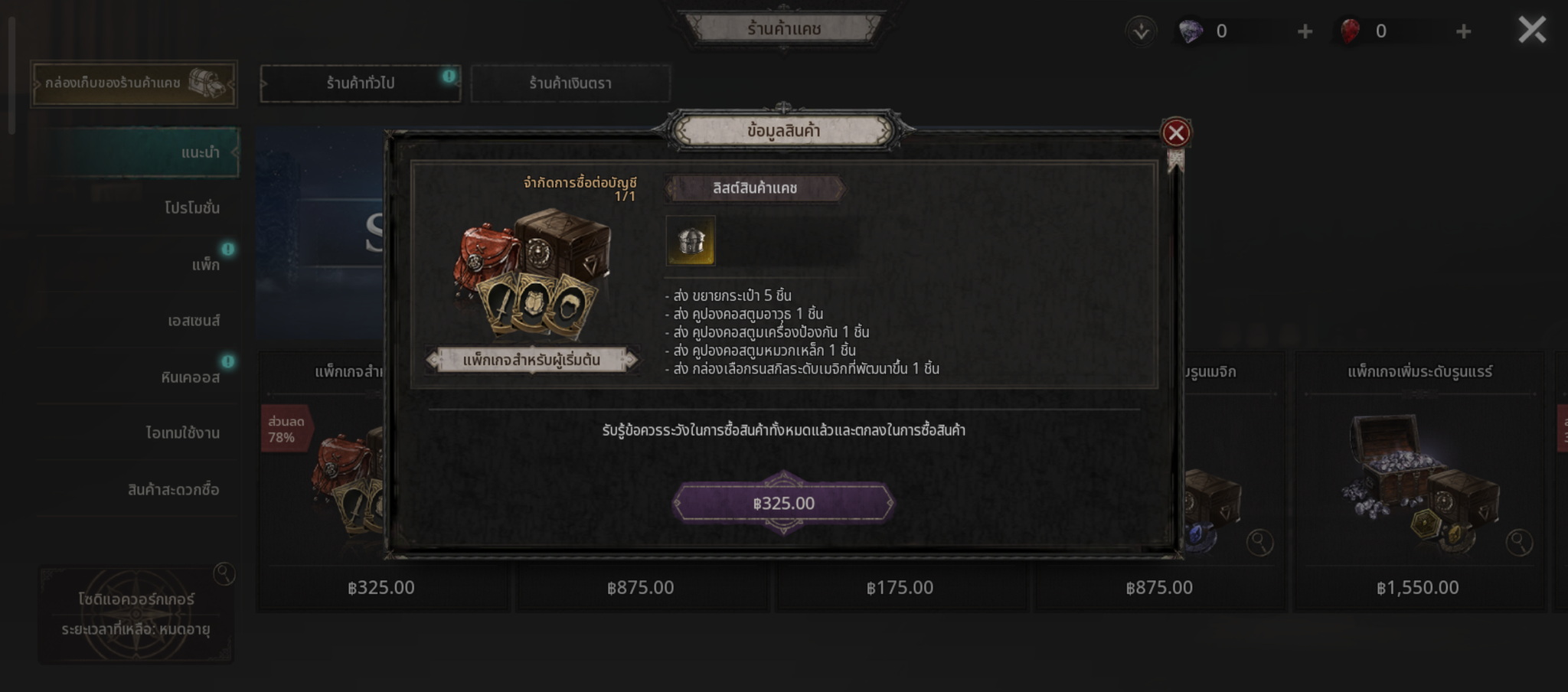Click the magnifier on the โซดิแอควอร์กเกอร์ panel
The image size is (1568, 692).
224,573
